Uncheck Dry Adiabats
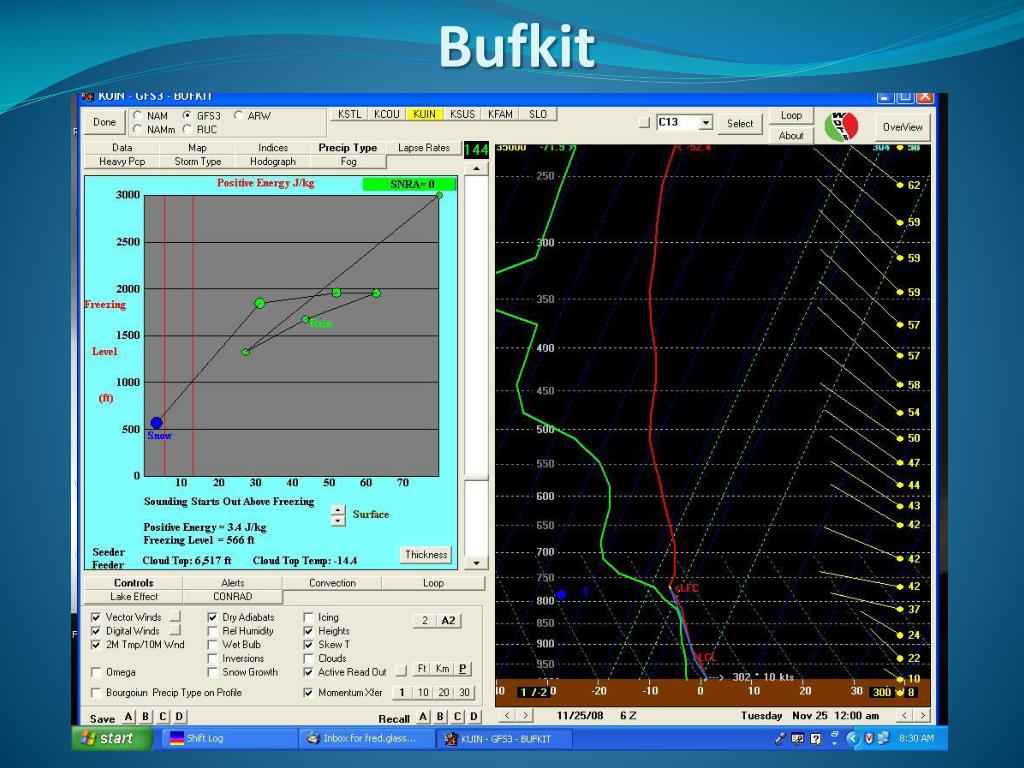The image size is (1024, 768). pyautogui.click(x=212, y=617)
